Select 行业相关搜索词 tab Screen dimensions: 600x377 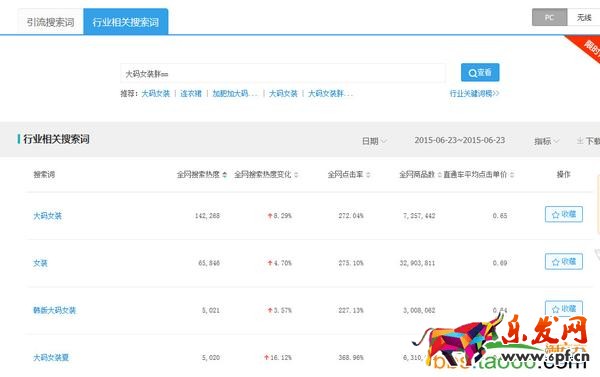point(126,22)
